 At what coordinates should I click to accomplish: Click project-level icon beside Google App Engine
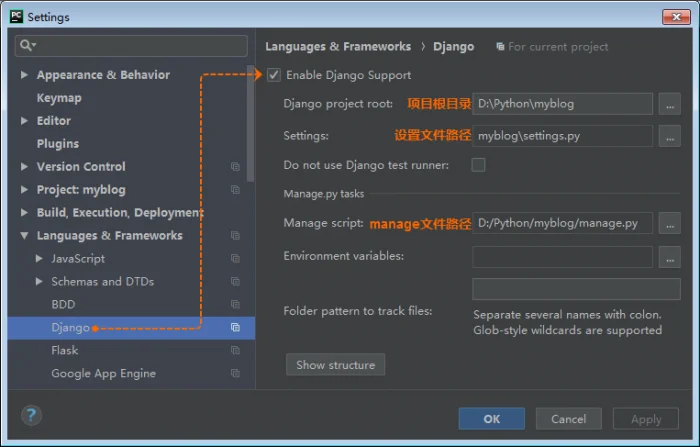[235, 373]
